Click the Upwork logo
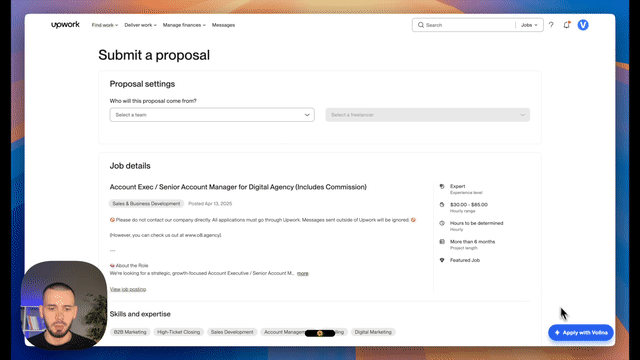The image size is (640, 360). [x=65, y=25]
